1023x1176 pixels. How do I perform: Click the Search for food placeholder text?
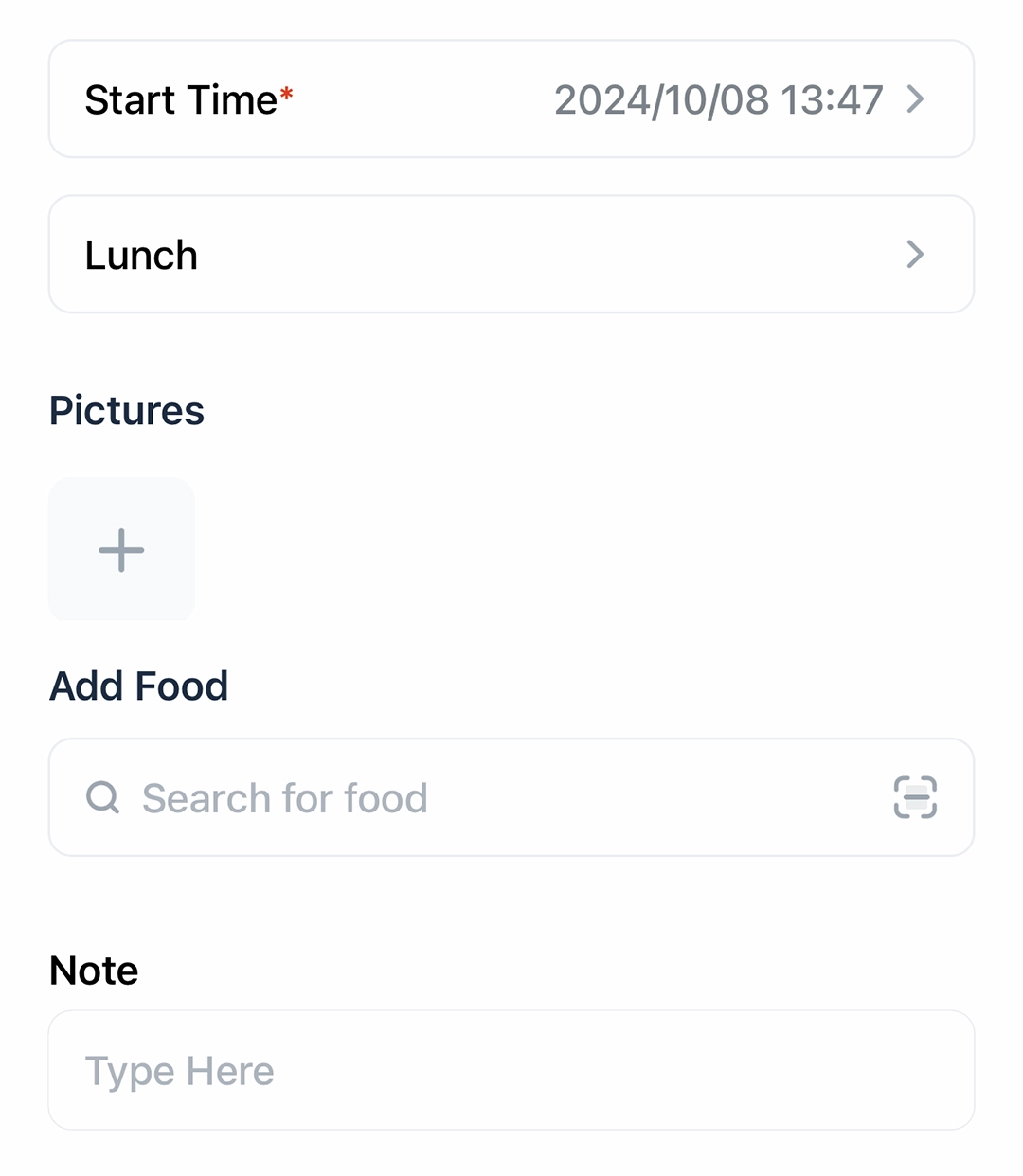point(284,798)
